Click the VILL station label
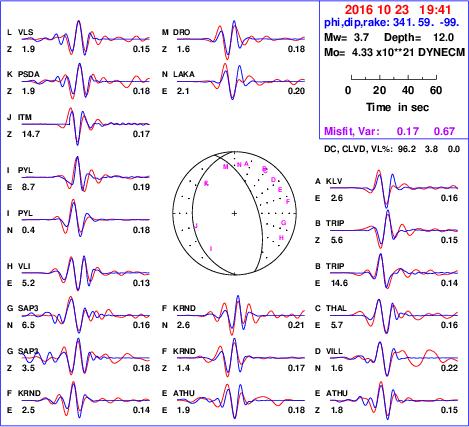The image size is (469, 427). pos(334,351)
